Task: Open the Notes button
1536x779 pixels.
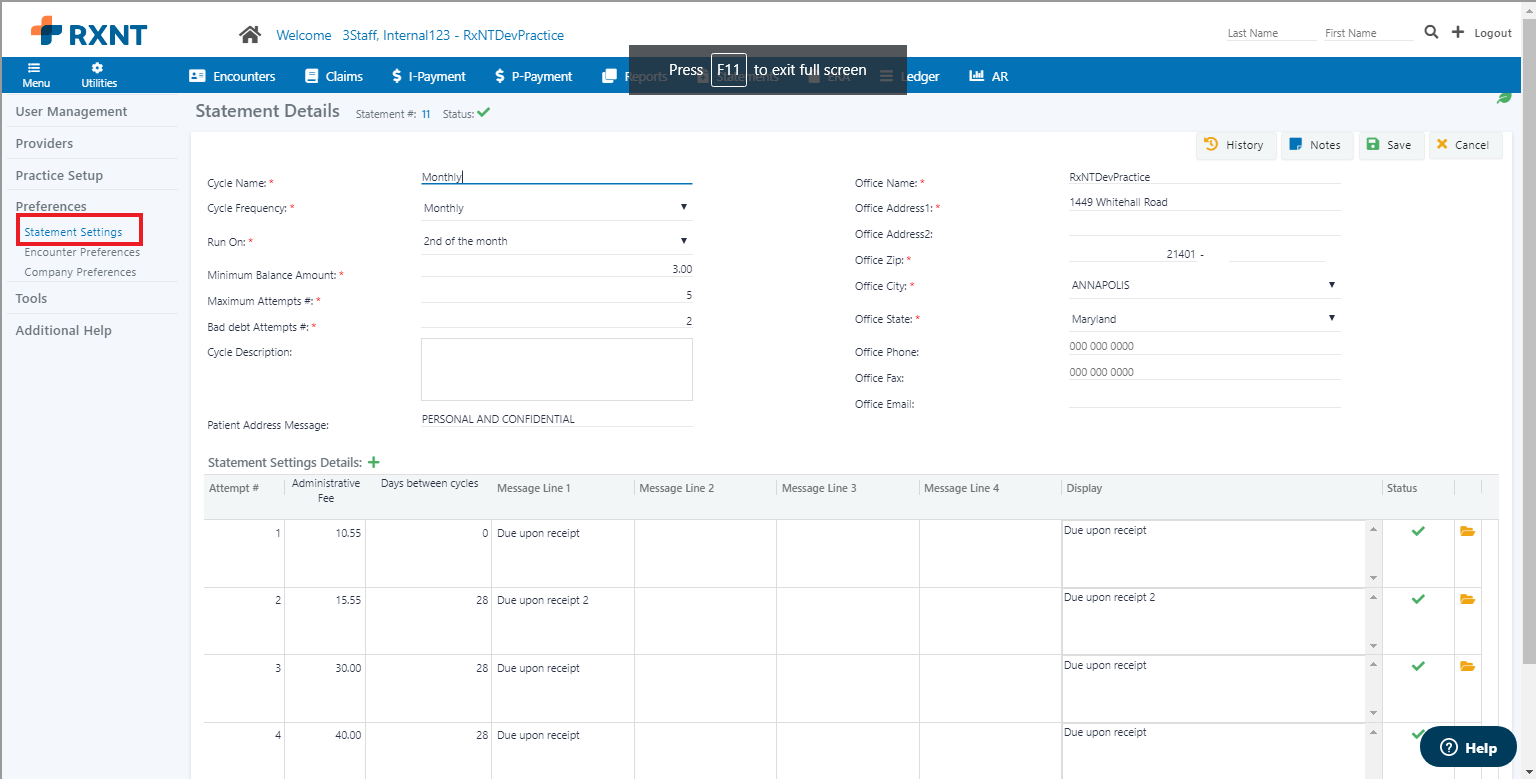Action: point(1317,145)
